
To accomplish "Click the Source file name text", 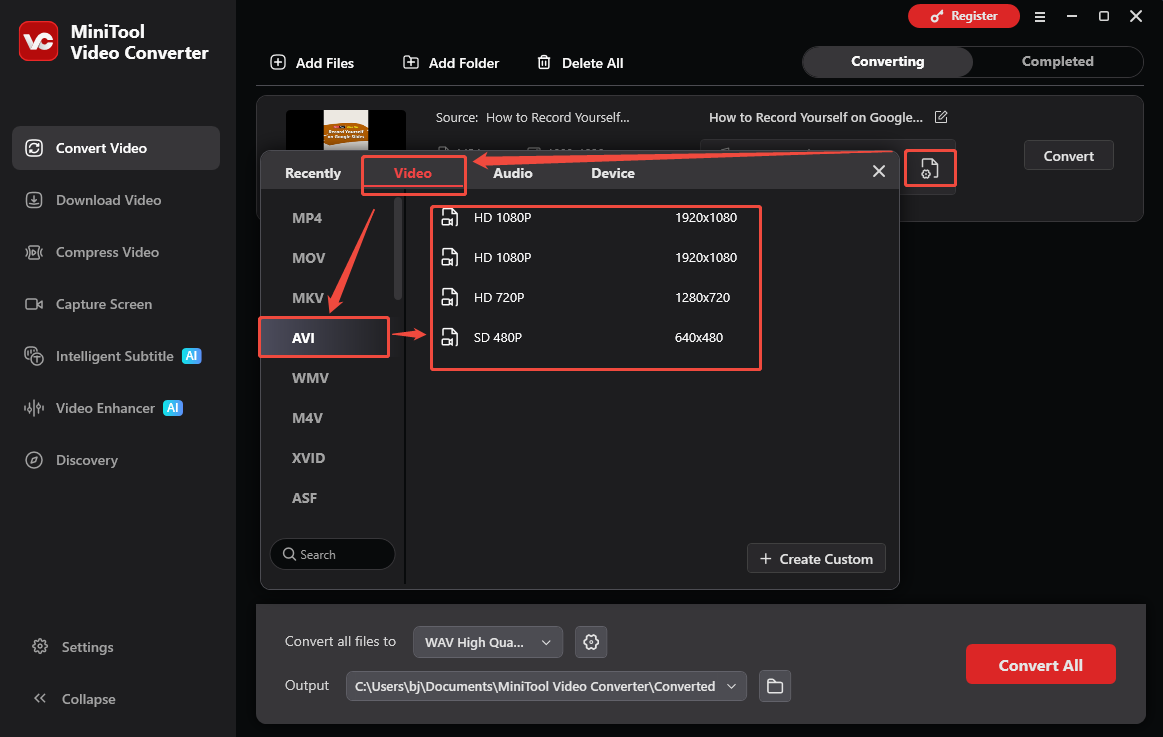I will click(x=557, y=117).
